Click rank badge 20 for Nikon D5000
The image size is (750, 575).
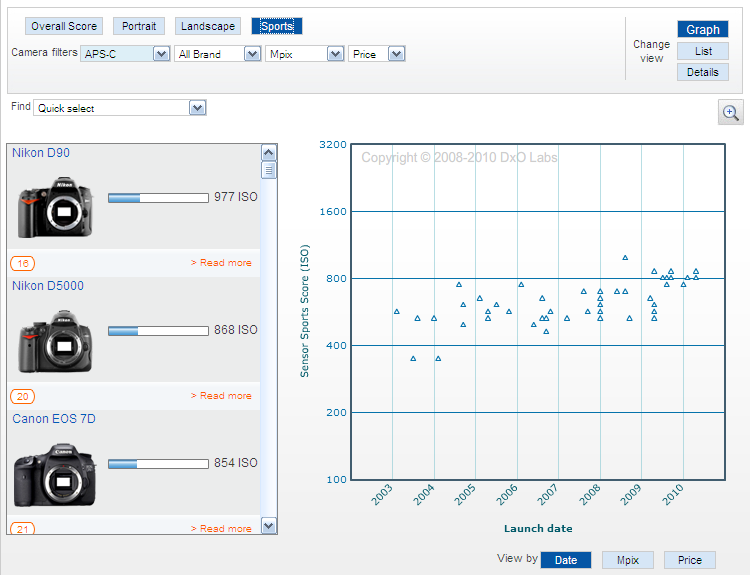22,396
